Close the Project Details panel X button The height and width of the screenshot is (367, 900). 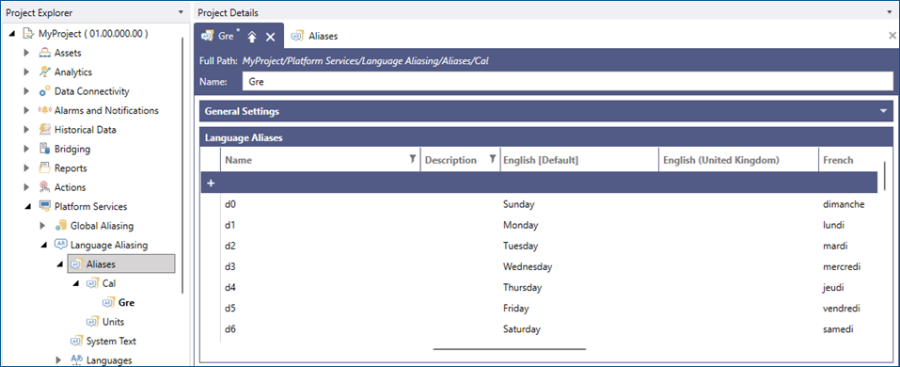(x=893, y=36)
